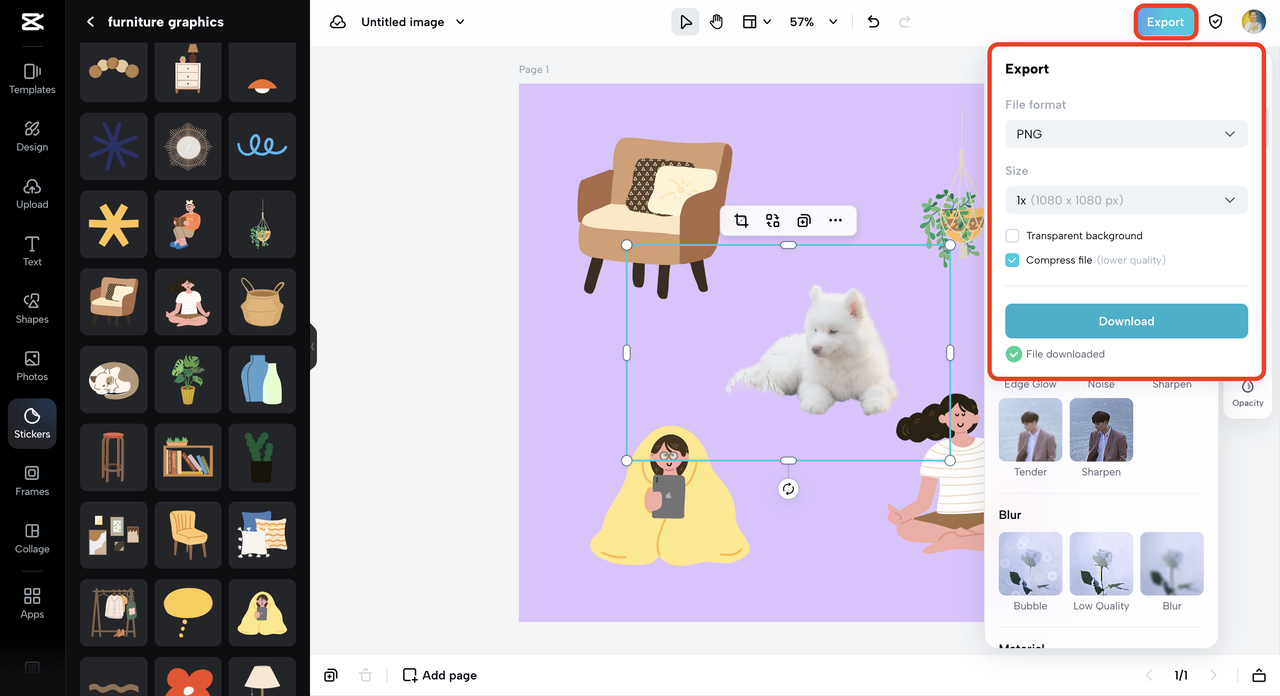Add the wooden bar stool sticker

tap(114, 457)
